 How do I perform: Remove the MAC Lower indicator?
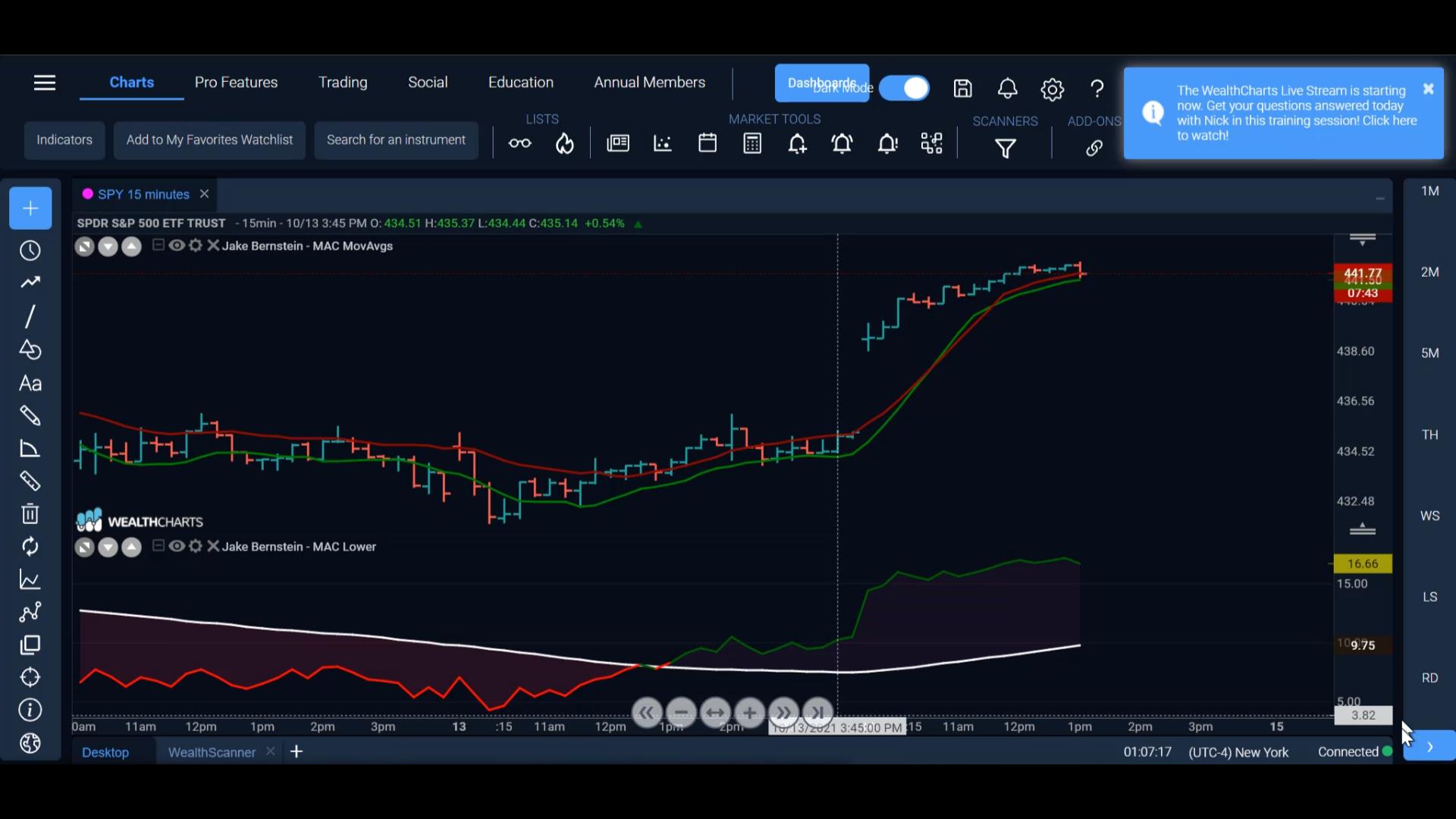[213, 546]
